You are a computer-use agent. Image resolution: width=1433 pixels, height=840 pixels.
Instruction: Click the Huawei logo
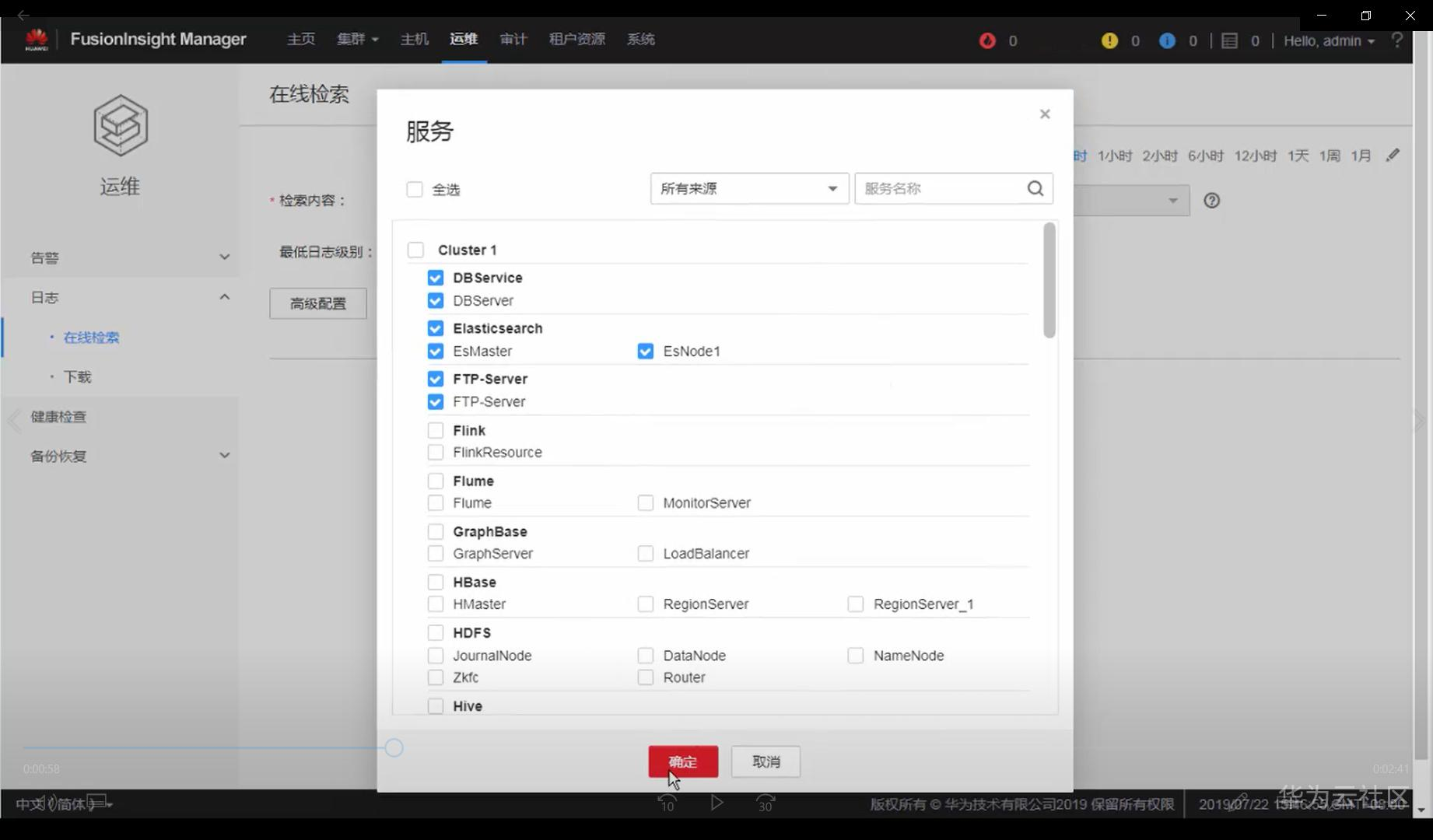click(x=37, y=39)
